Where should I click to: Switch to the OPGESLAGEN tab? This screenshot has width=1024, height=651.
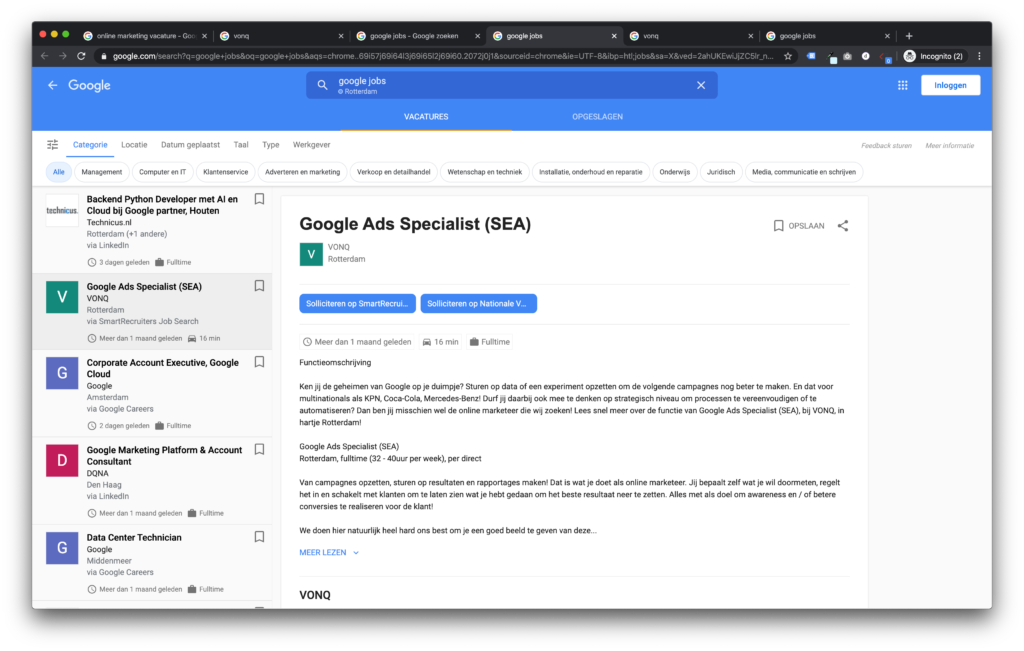click(598, 117)
